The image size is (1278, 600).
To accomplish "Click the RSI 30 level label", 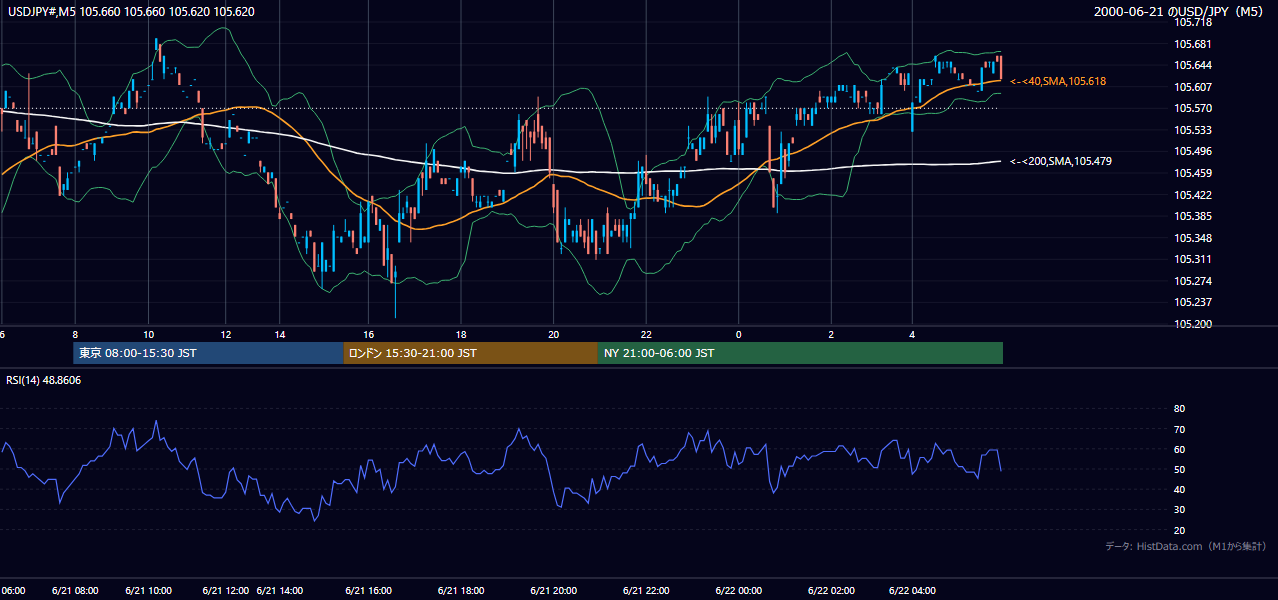I will coord(1179,510).
